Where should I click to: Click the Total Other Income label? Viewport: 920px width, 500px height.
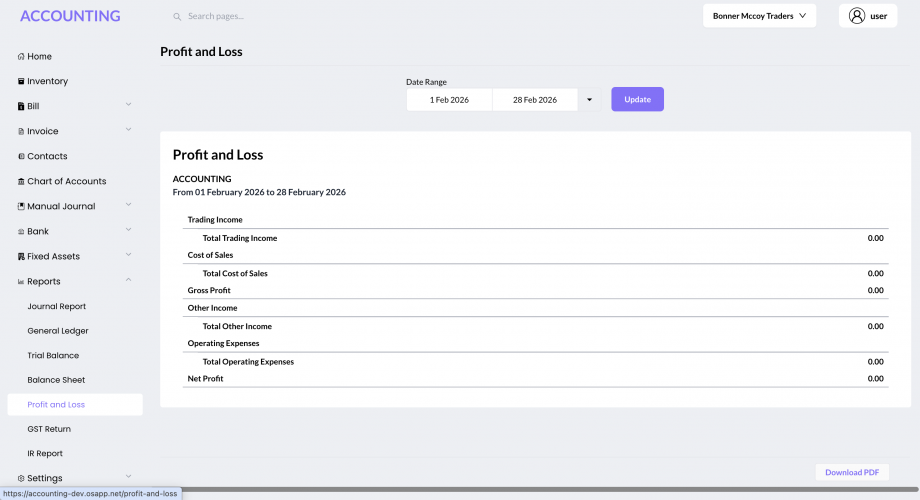coord(237,326)
